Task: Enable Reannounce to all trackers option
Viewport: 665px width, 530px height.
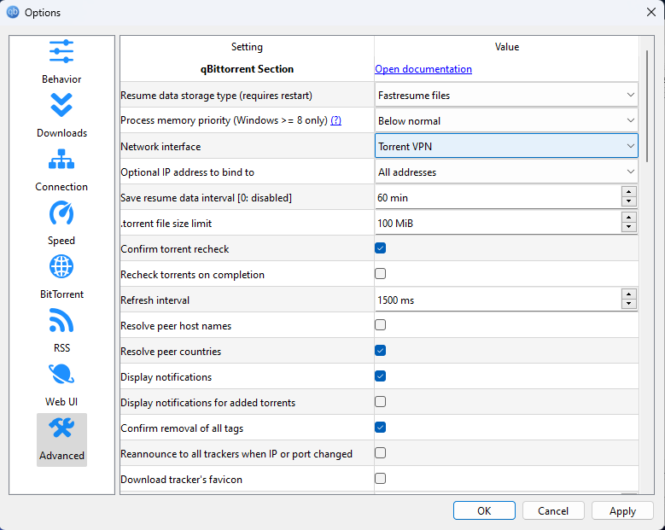Action: coord(380,453)
